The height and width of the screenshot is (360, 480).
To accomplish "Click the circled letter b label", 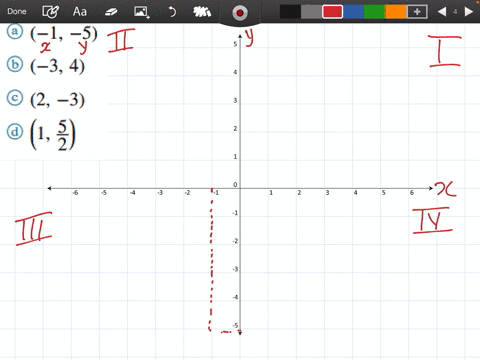I will [x=15, y=64].
